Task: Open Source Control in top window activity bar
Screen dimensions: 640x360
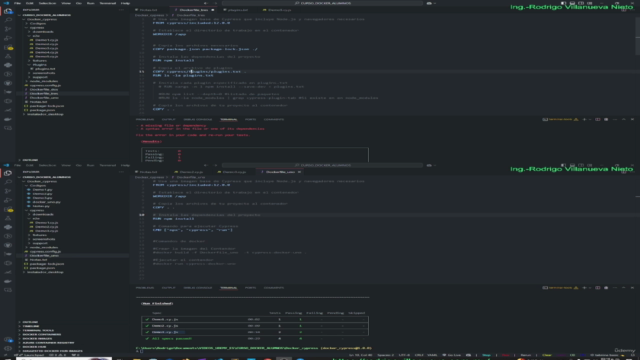Action: coord(8,29)
